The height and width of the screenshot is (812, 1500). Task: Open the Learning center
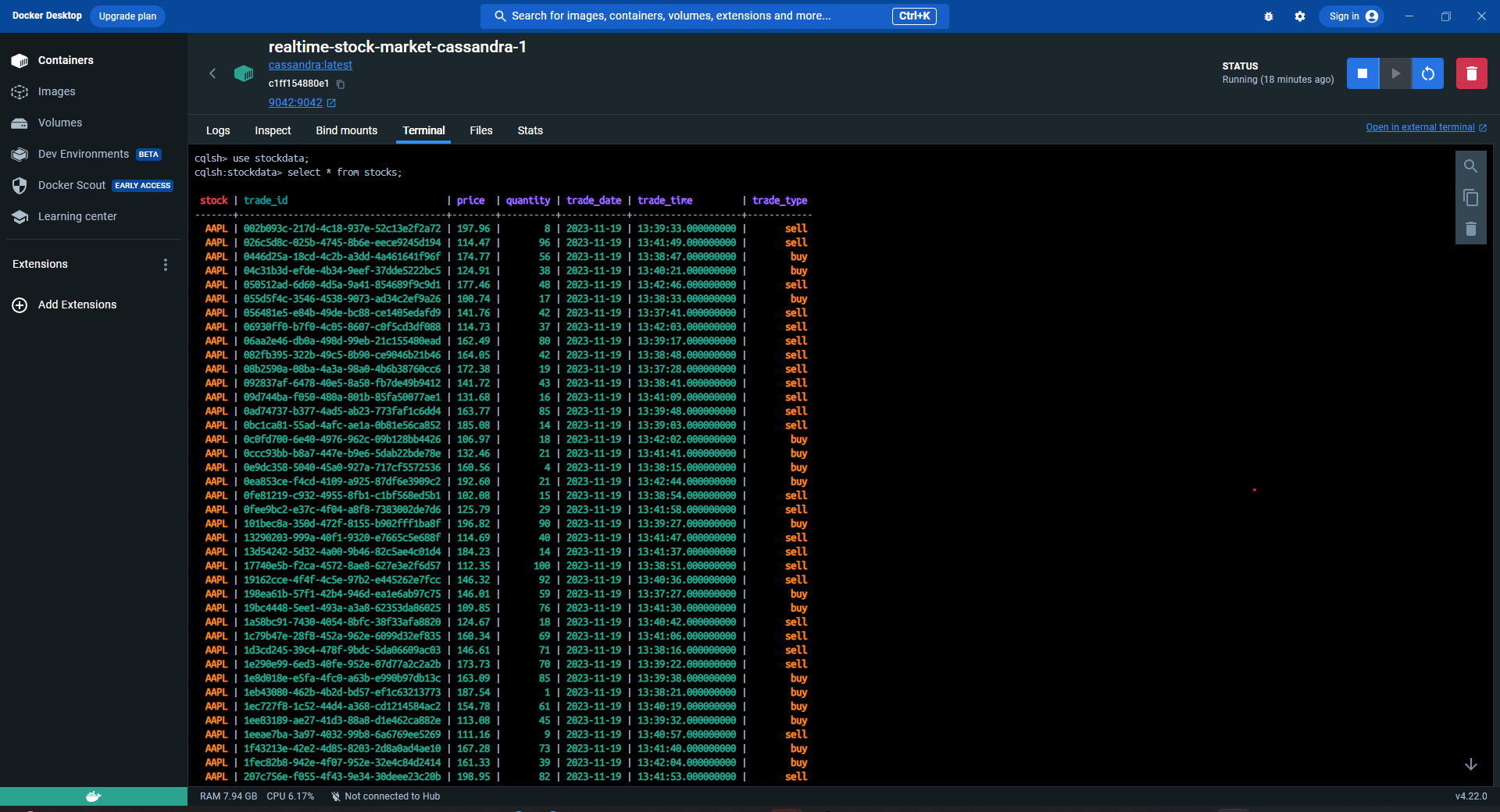(77, 216)
